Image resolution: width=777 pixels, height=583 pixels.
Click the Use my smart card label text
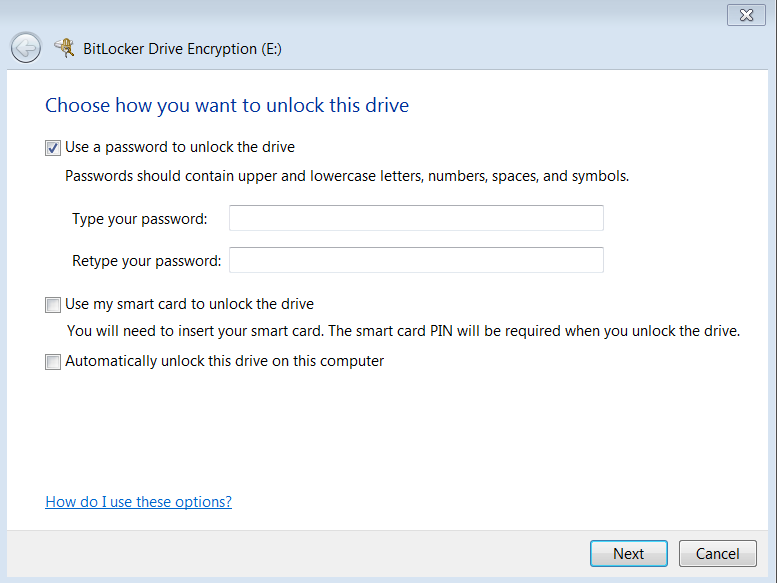[190, 304]
